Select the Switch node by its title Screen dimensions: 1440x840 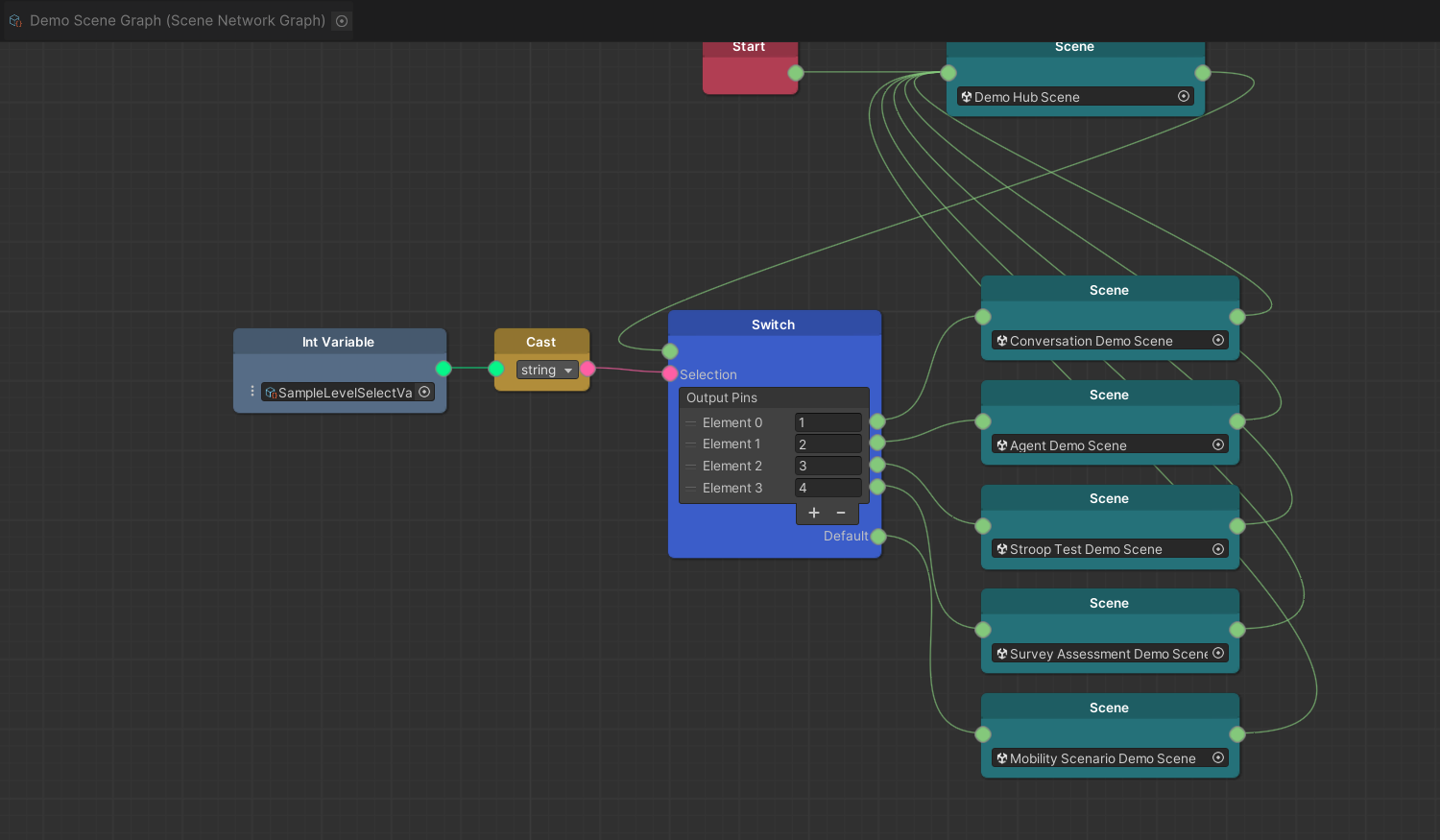774,324
